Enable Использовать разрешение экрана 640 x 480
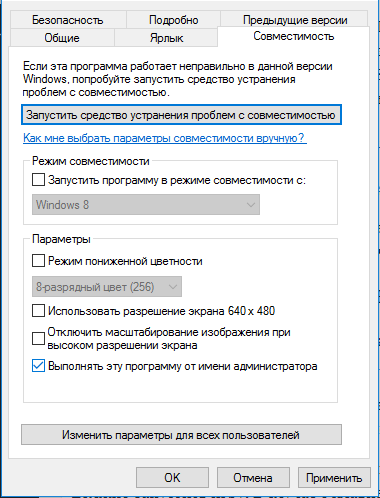 tap(38, 311)
